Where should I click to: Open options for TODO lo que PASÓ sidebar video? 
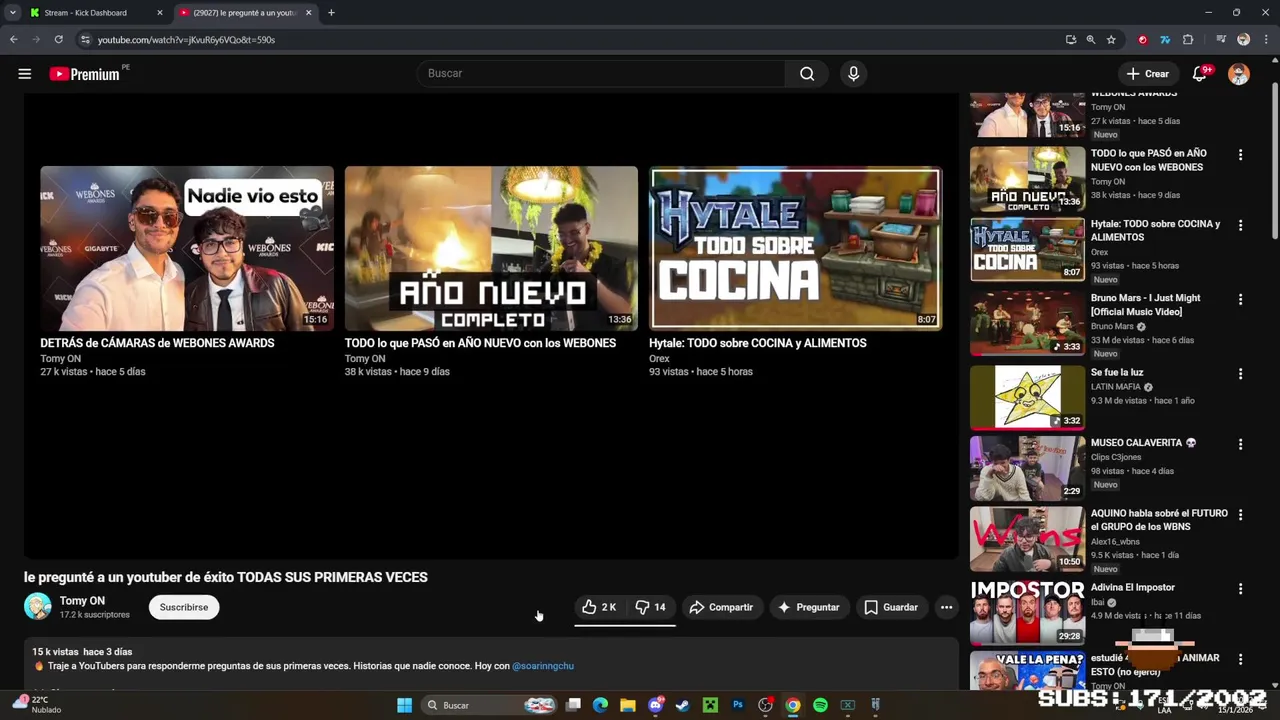(1240, 155)
